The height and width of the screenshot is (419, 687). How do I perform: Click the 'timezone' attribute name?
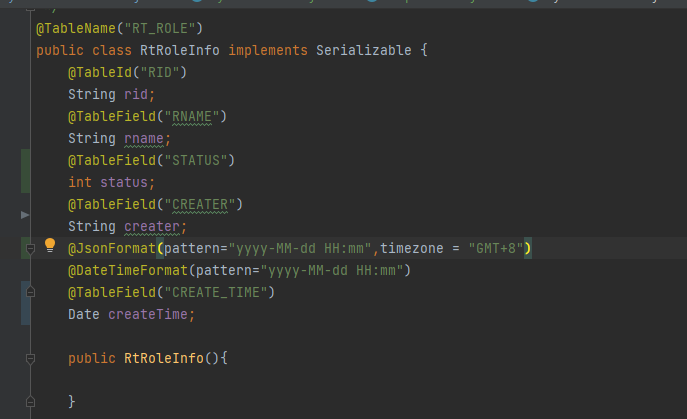tap(412, 249)
